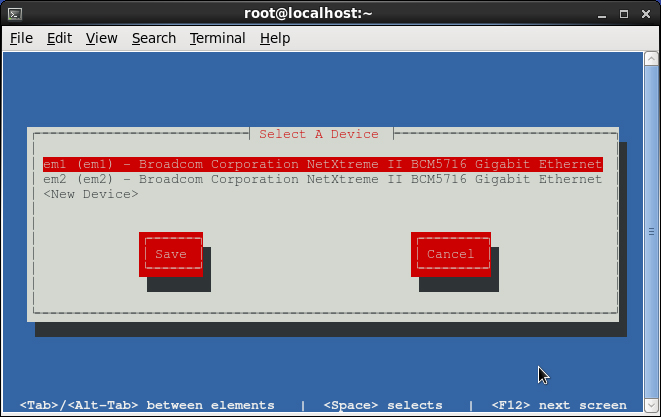Minimize the terminal window
661x417 pixels.
602,14
